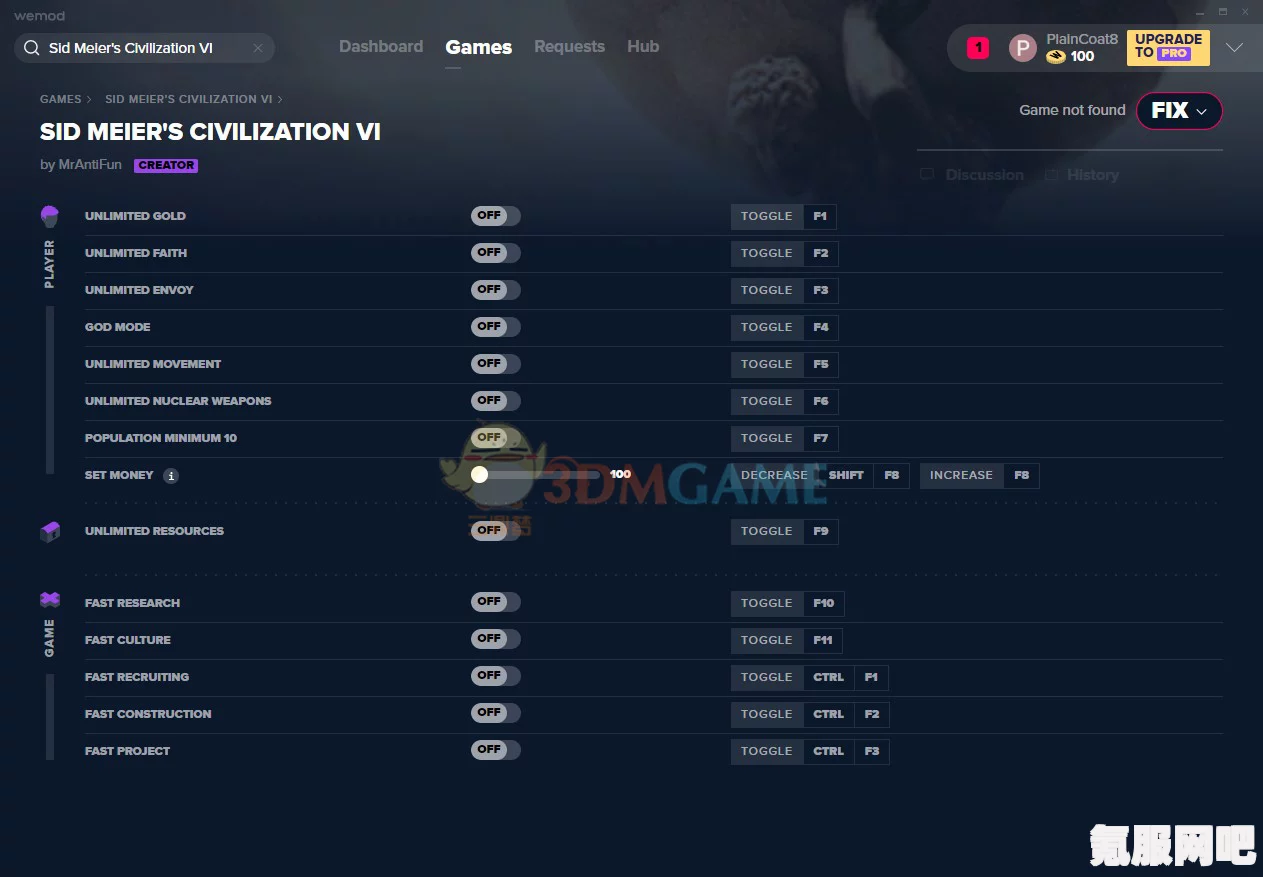Click the Set Money slider handle
The width and height of the screenshot is (1263, 877).
pyautogui.click(x=480, y=474)
